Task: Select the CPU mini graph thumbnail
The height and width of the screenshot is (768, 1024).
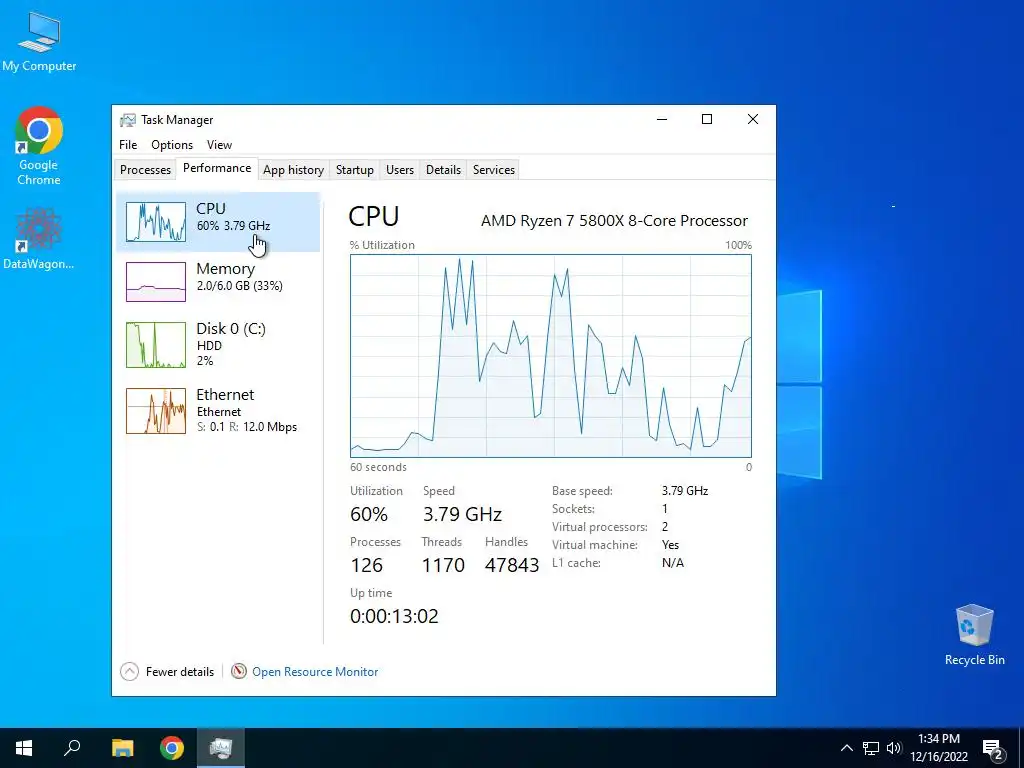Action: pyautogui.click(x=155, y=221)
